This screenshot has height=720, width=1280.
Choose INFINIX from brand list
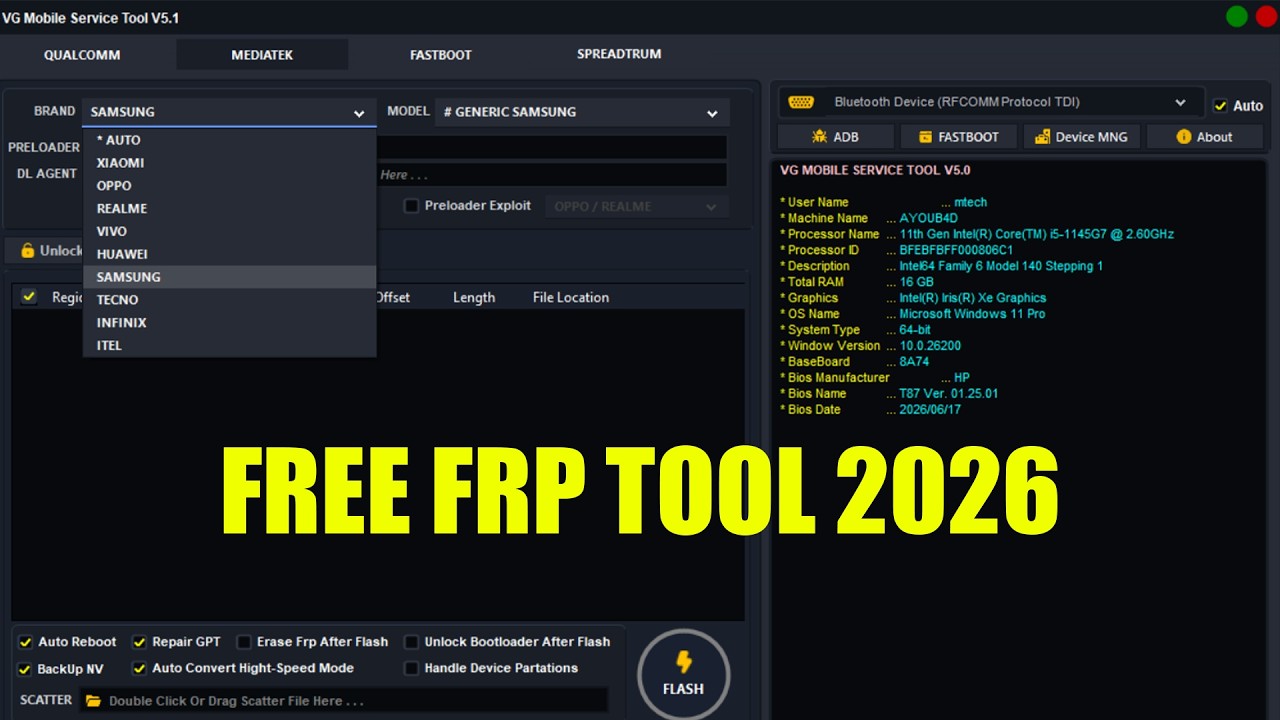pos(229,323)
